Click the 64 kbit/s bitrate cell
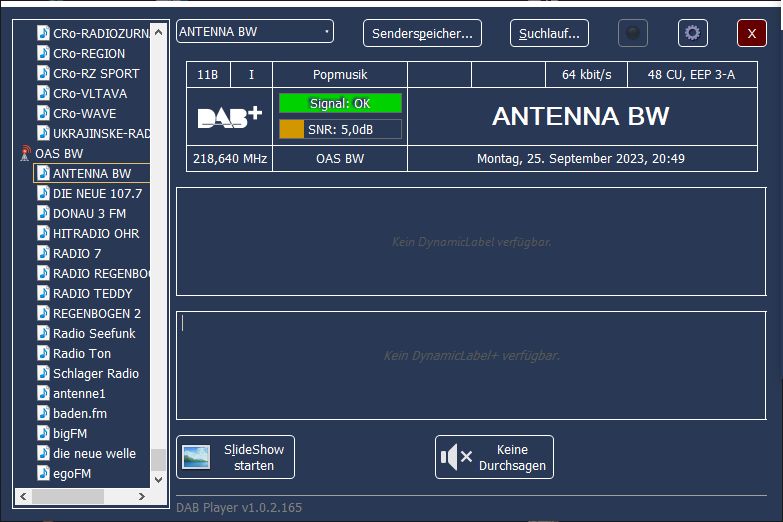783x522 pixels. pos(586,74)
